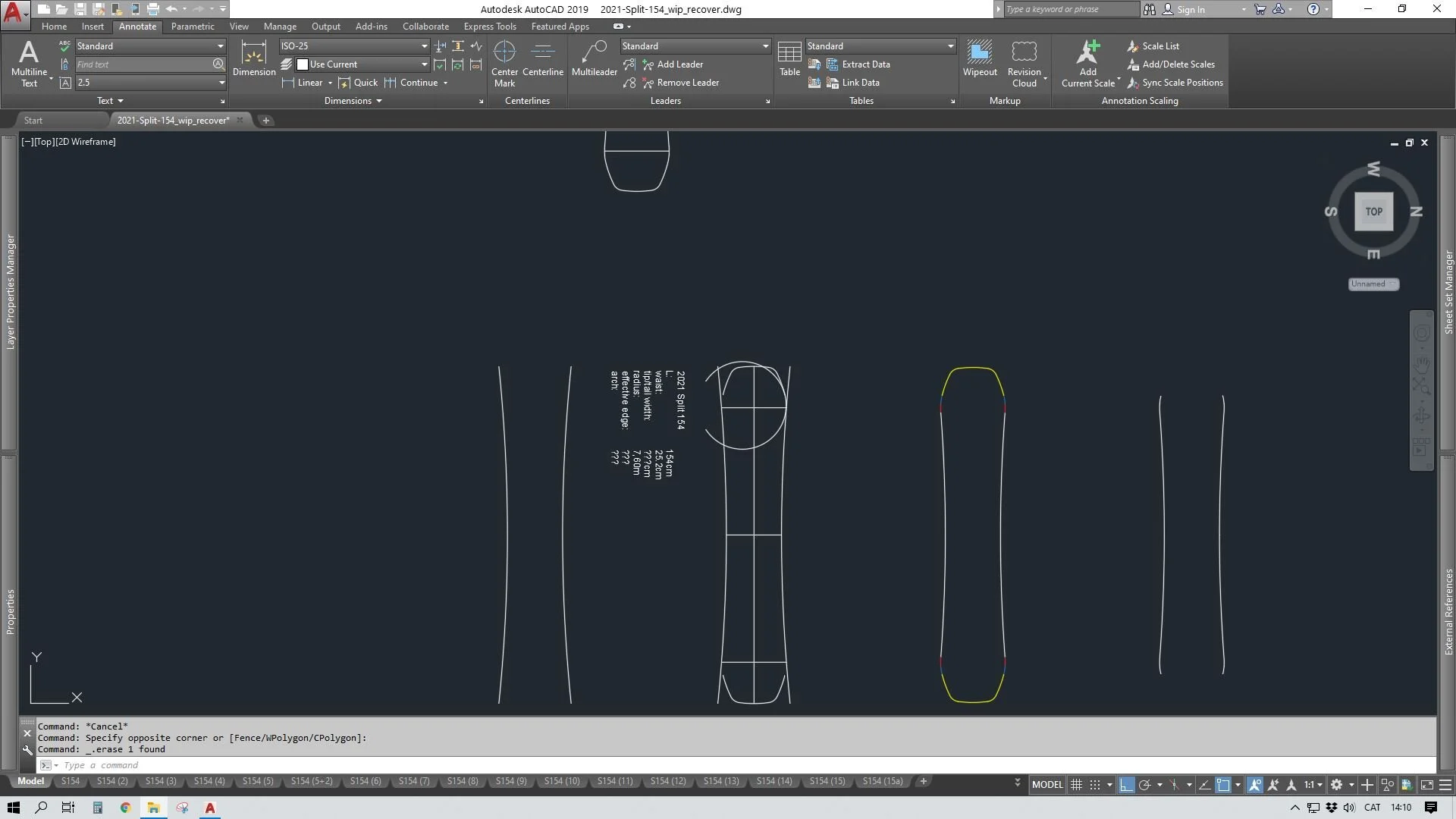Activate the Wipeout tool
This screenshot has height=819, width=1456.
pyautogui.click(x=980, y=58)
